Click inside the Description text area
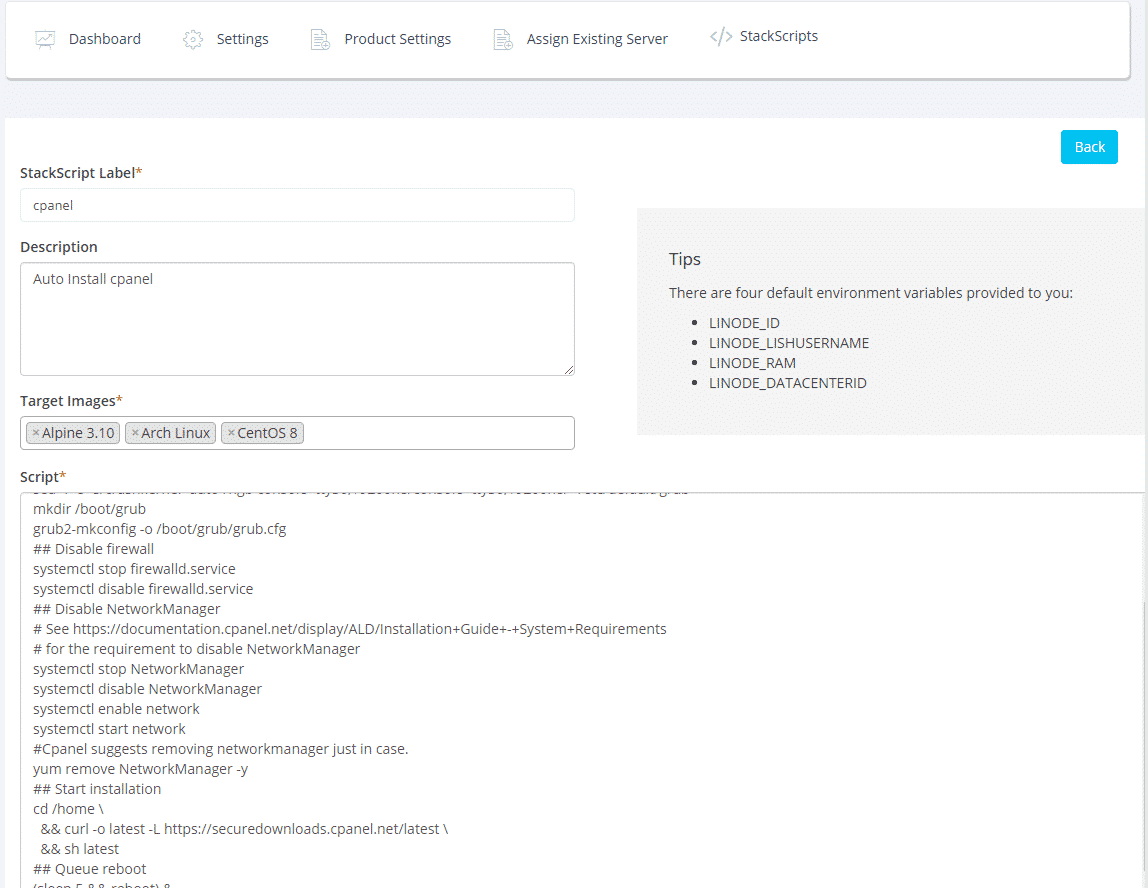This screenshot has height=888, width=1148. coord(297,319)
